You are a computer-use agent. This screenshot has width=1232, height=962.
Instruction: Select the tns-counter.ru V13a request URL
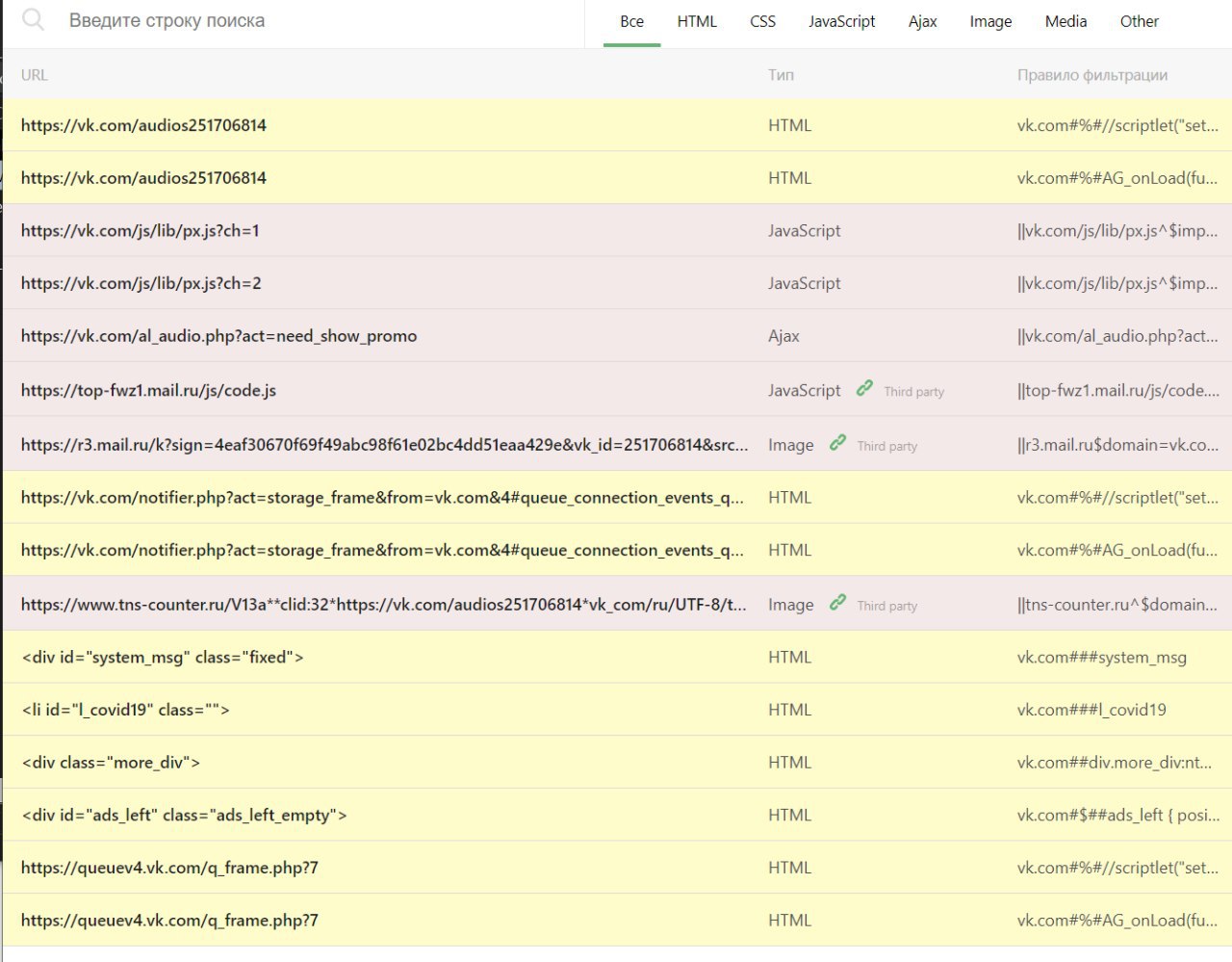[x=384, y=605]
